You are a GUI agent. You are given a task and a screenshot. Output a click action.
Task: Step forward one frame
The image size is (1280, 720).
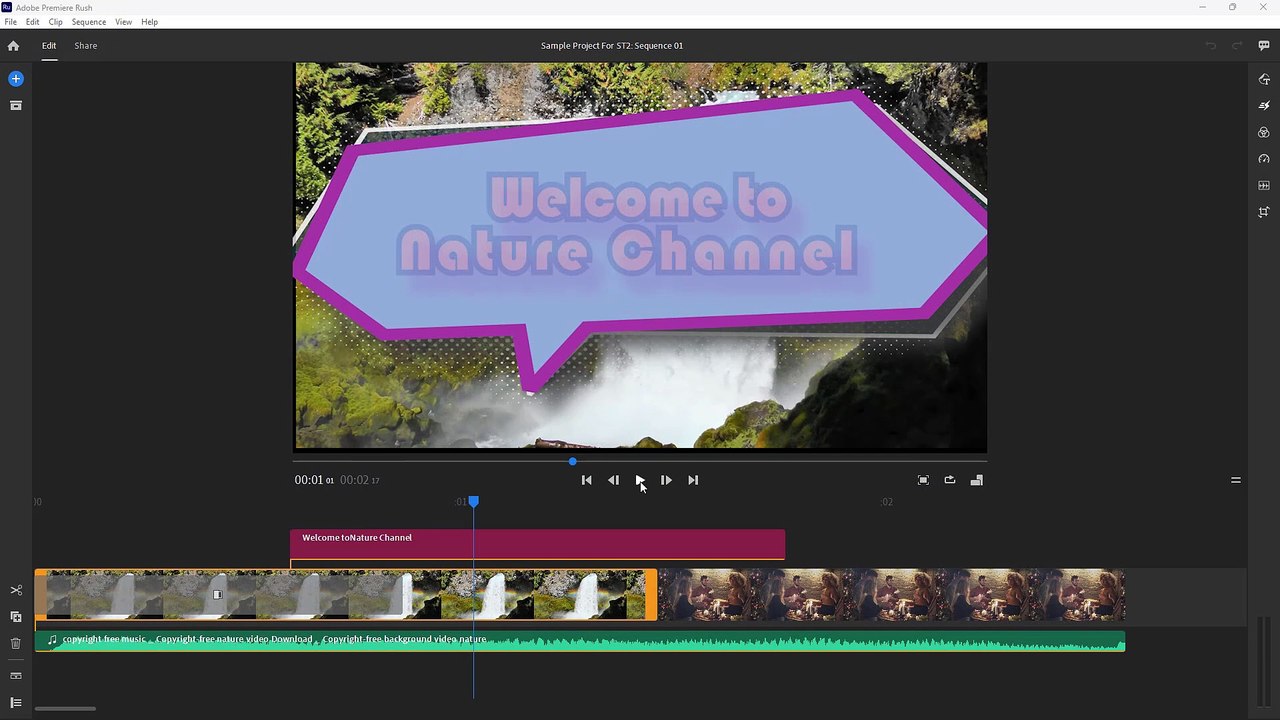click(x=666, y=480)
